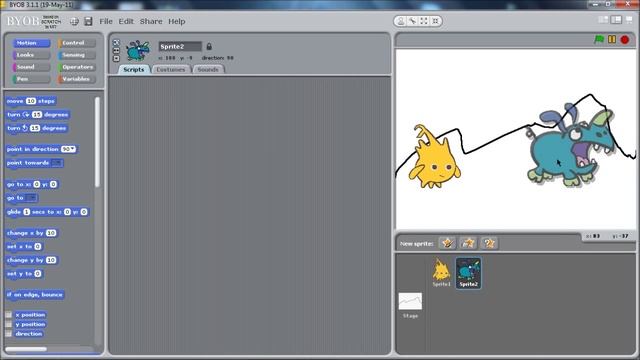This screenshot has width=640, height=360.
Task: Pause the project with the yellow pause button
Action: pyautogui.click(x=612, y=40)
